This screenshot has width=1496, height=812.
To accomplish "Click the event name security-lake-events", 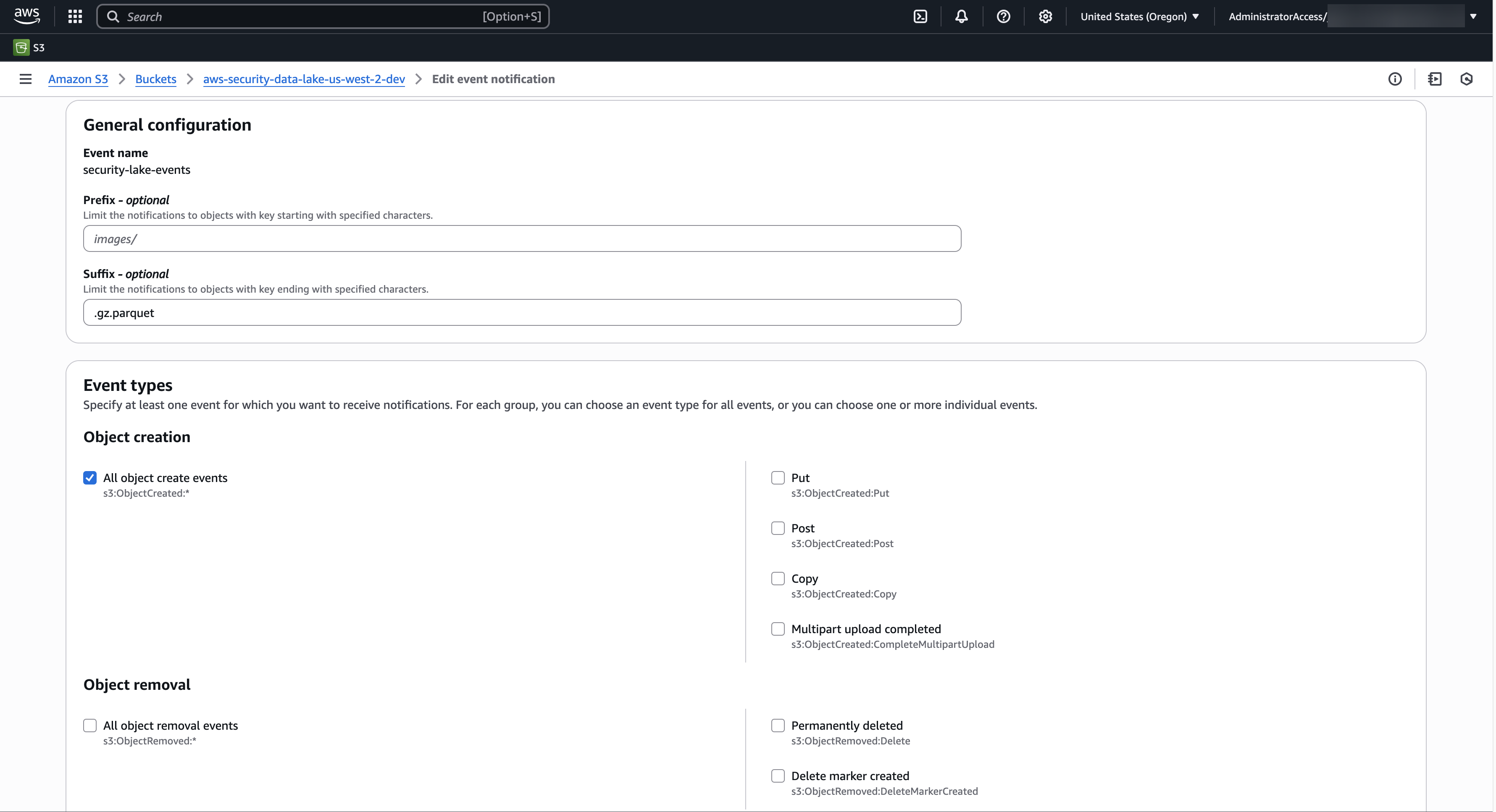I will 137,170.
